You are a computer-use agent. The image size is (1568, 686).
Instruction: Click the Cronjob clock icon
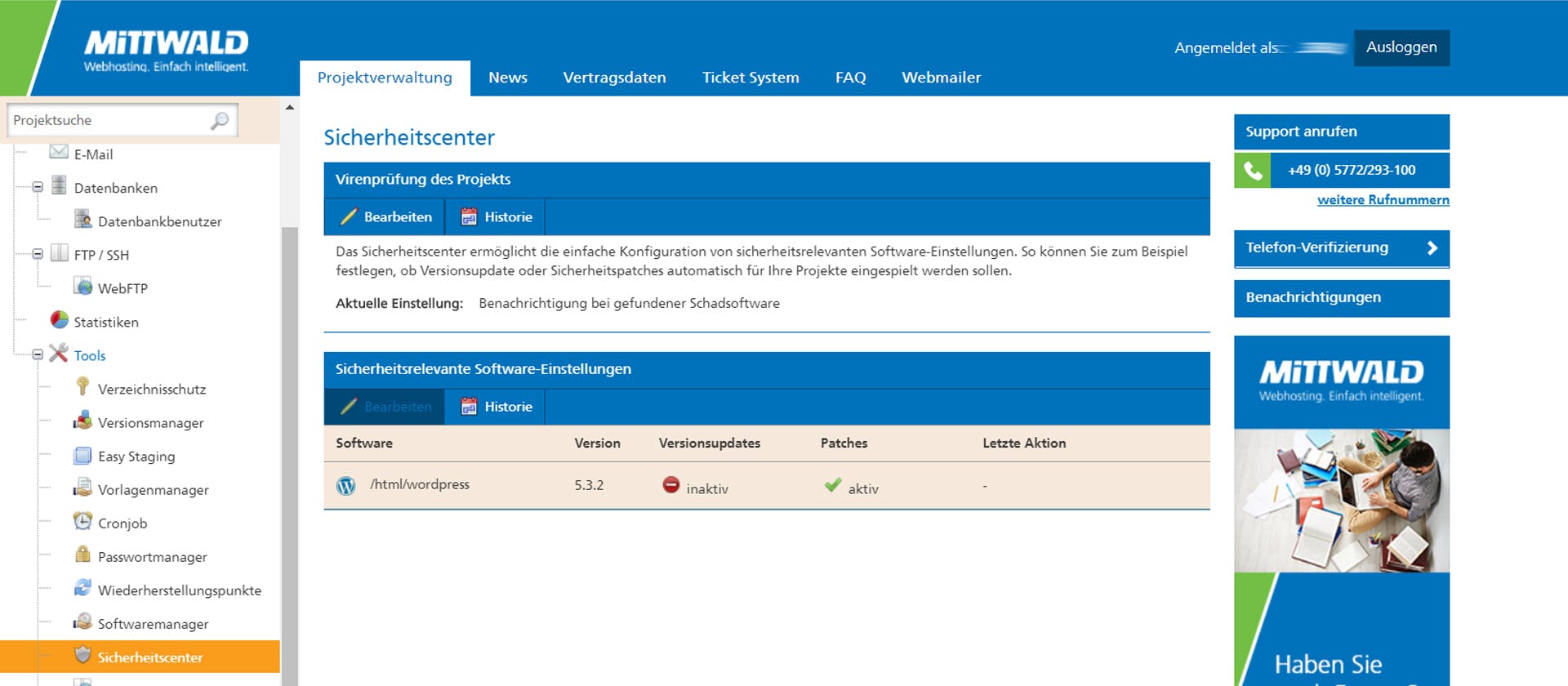click(82, 521)
